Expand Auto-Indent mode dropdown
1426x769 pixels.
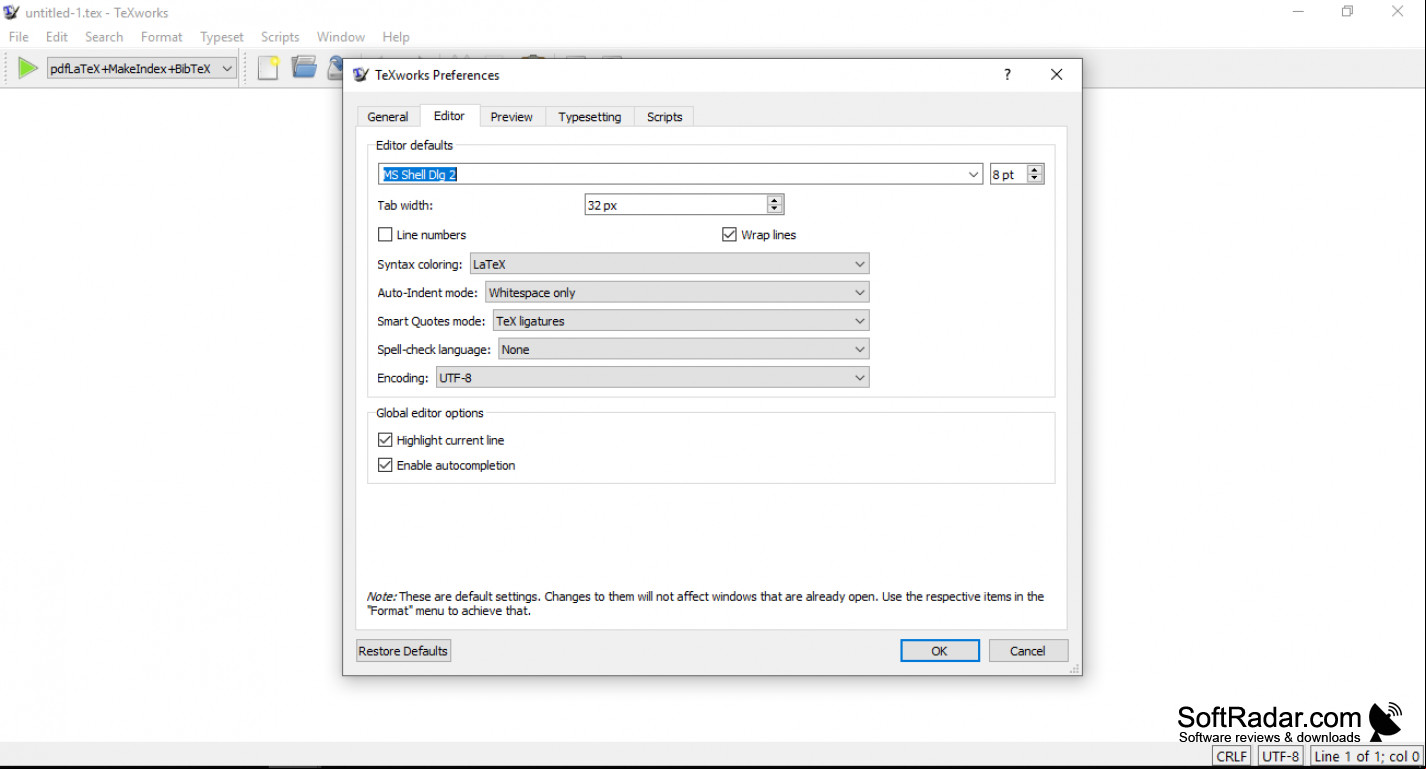pos(677,293)
